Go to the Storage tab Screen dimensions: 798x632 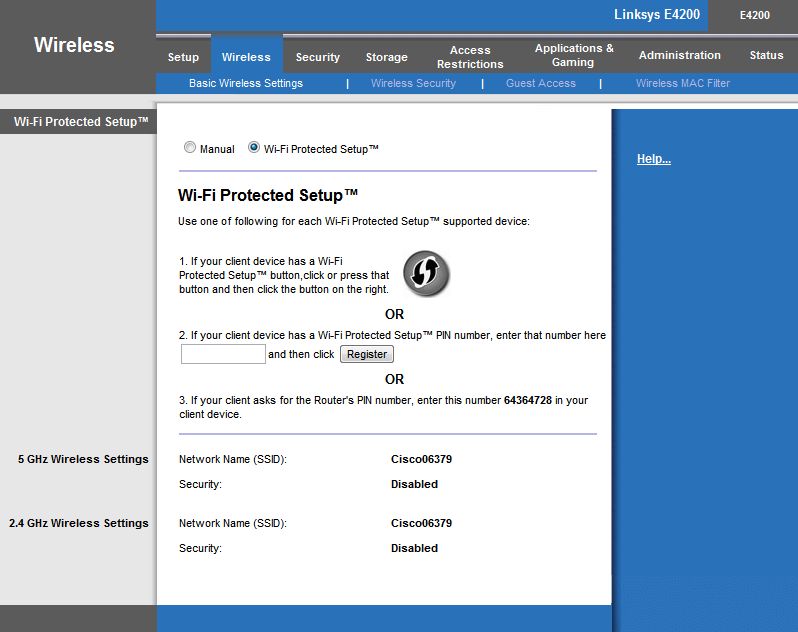click(387, 57)
